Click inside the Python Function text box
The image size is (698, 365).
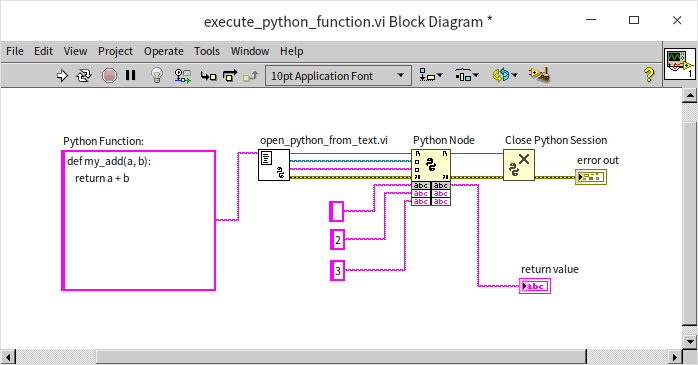(x=138, y=221)
